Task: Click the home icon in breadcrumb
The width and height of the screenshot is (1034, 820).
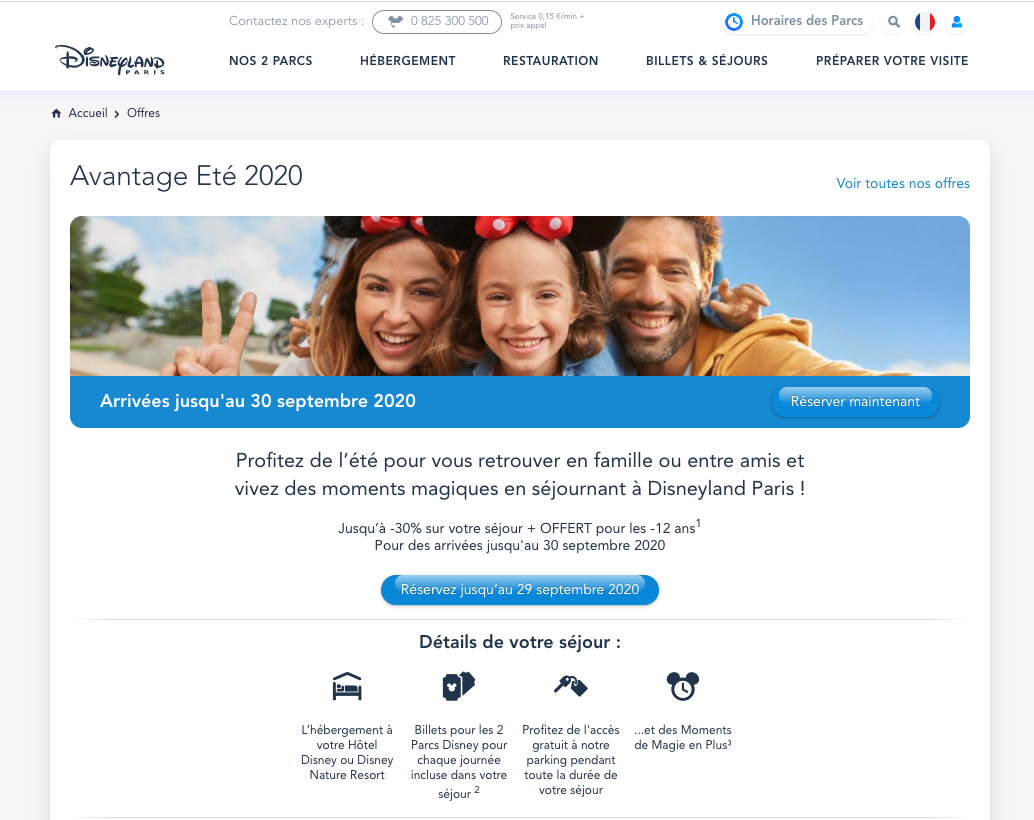Action: (x=57, y=113)
